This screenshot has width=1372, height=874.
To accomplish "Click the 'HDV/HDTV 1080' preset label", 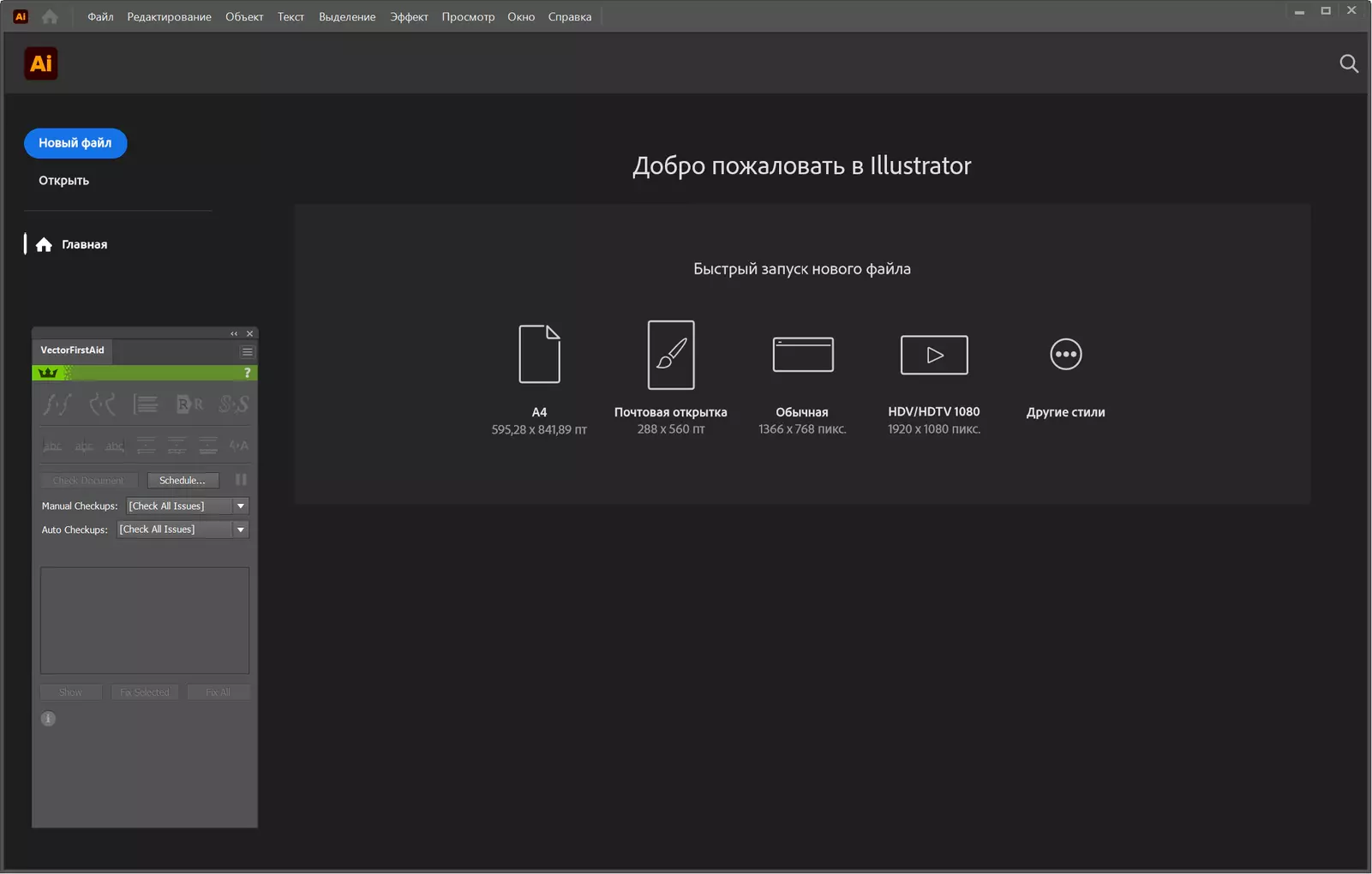I will pyautogui.click(x=934, y=411).
